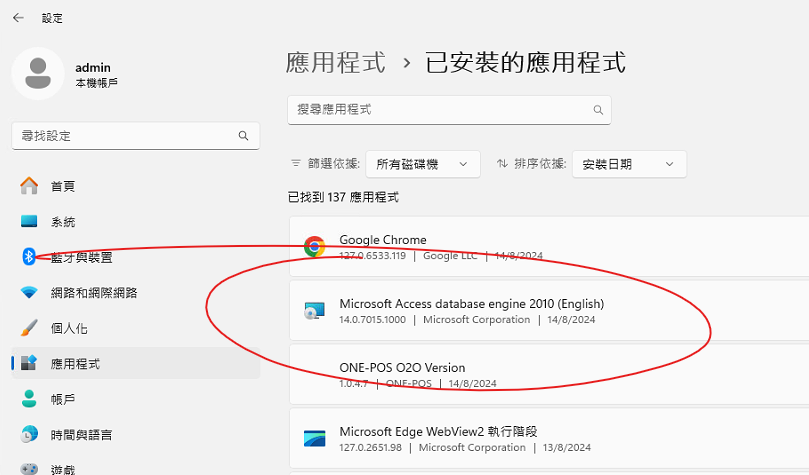Open 首頁 settings page
The image size is (809, 475).
click(136, 186)
